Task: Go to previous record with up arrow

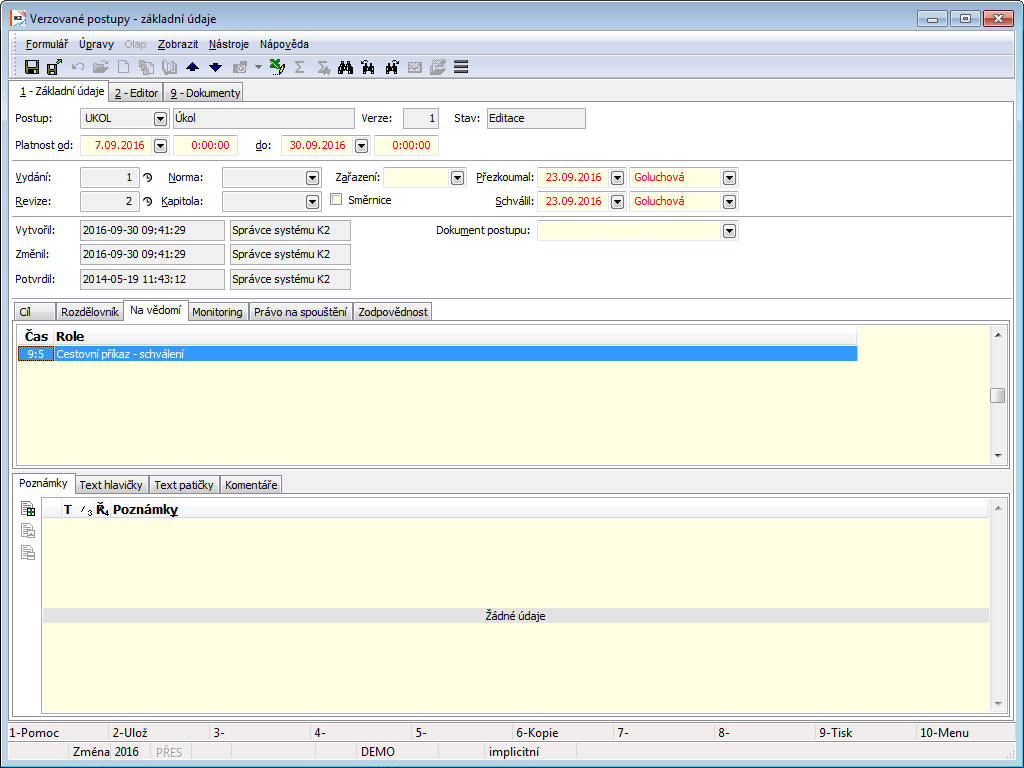Action: (193, 67)
